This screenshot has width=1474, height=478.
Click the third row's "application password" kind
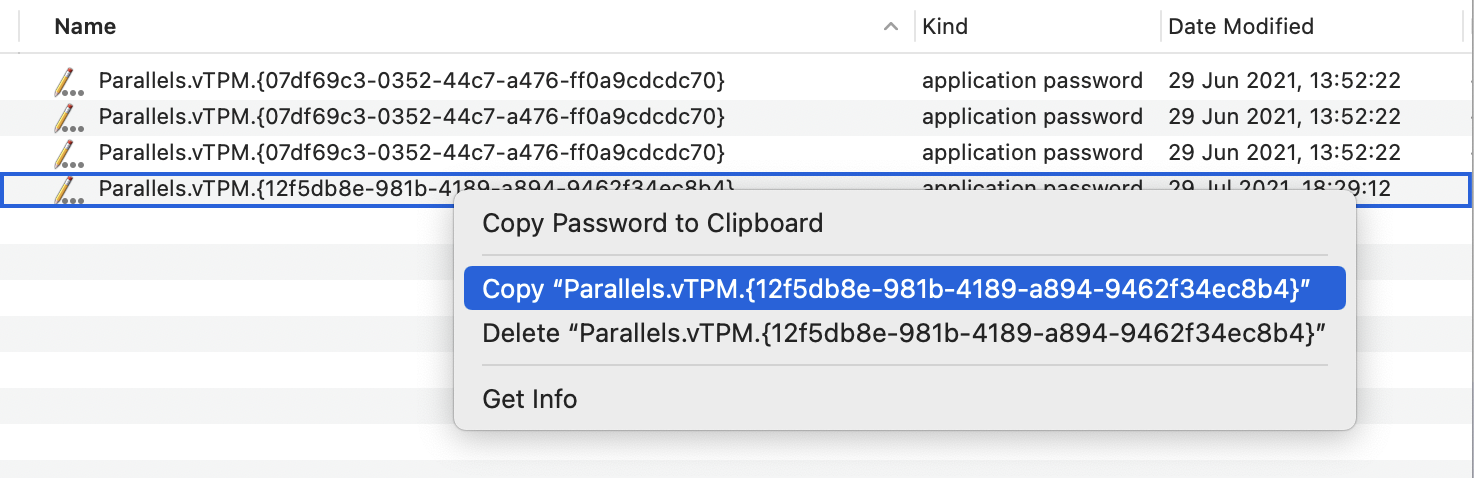point(1032,153)
